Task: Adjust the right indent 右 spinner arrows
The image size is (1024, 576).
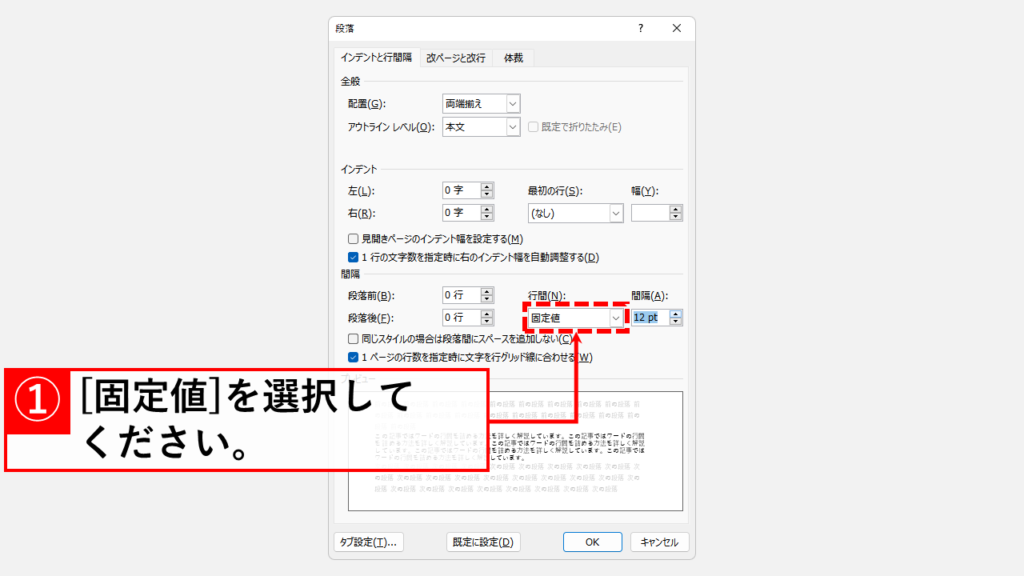Action: tap(487, 213)
